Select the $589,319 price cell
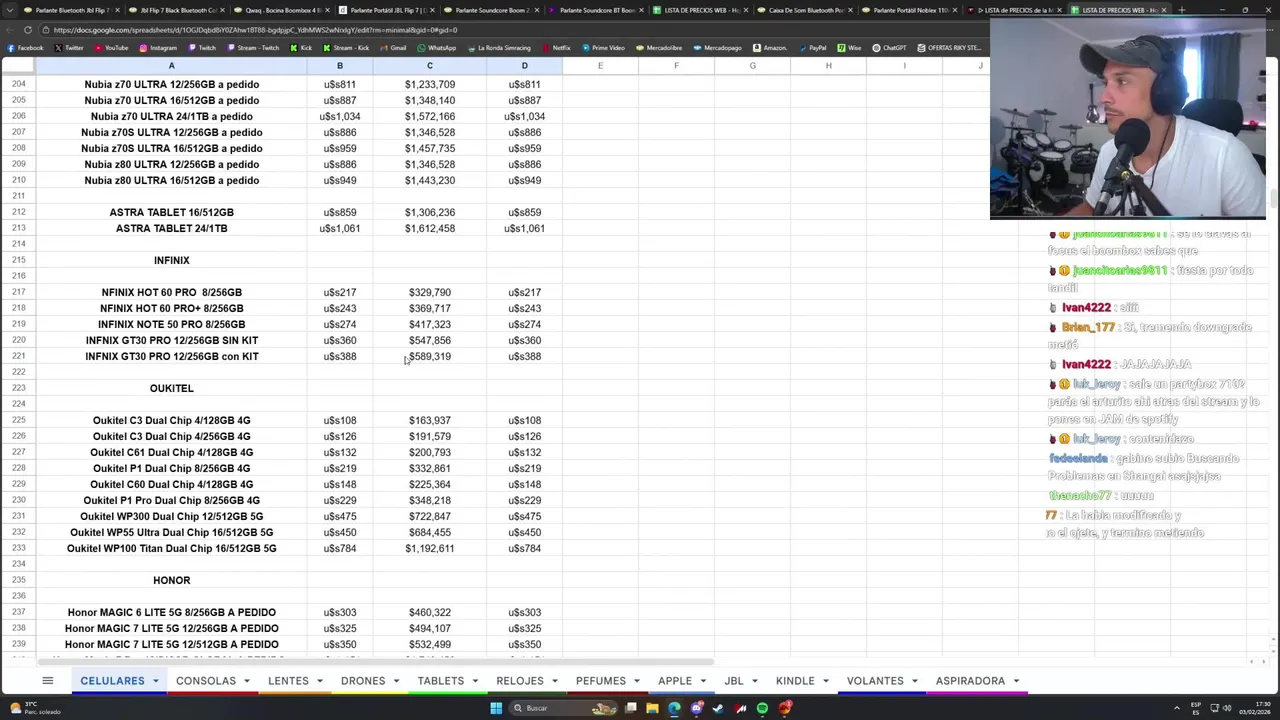This screenshot has height=720, width=1280. pos(430,356)
